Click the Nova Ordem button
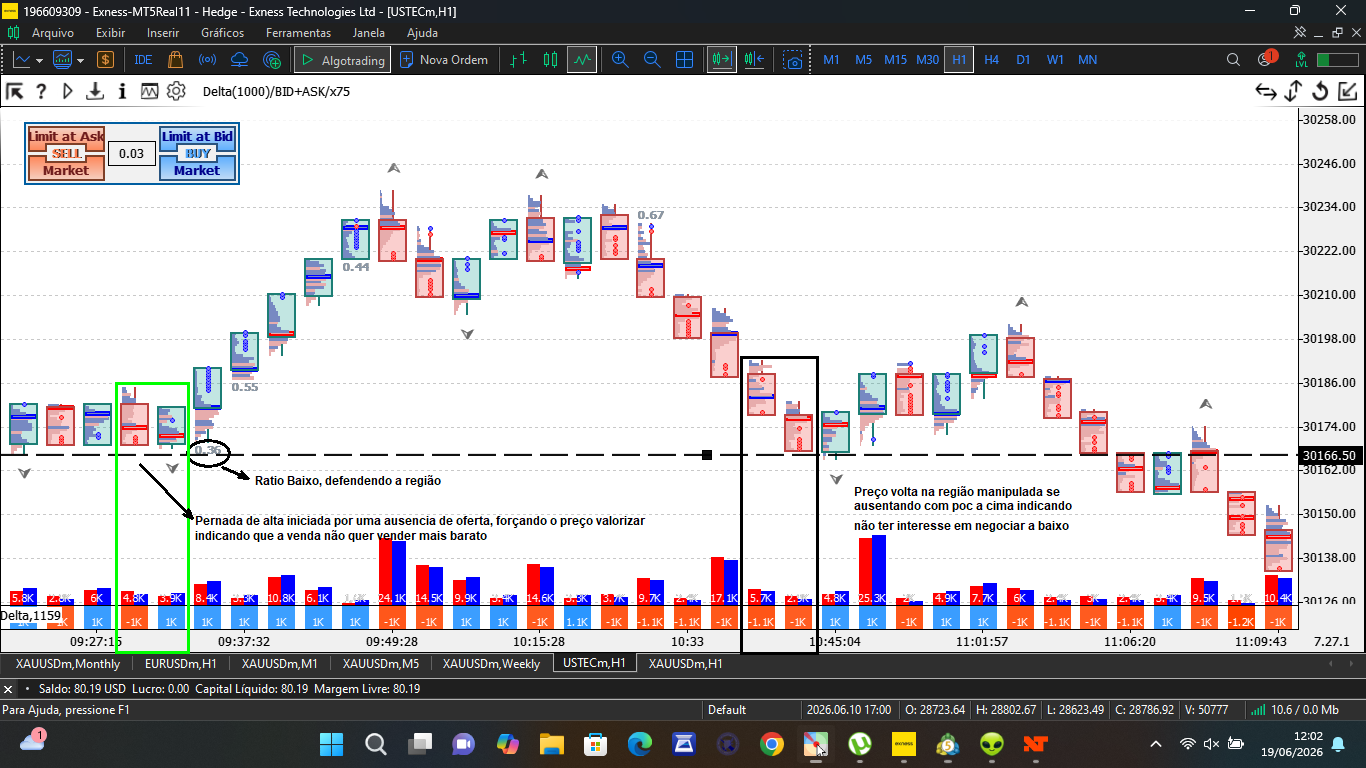1366x768 pixels. (444, 60)
